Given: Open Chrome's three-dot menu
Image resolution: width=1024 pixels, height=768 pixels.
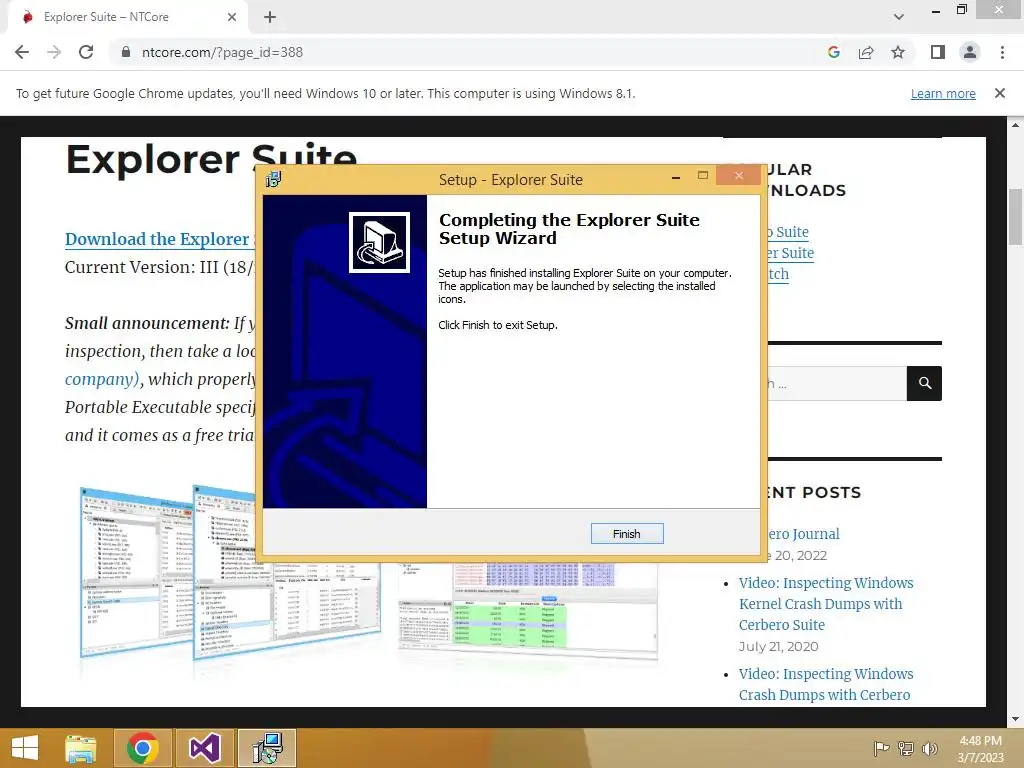Looking at the screenshot, I should pos(1002,52).
